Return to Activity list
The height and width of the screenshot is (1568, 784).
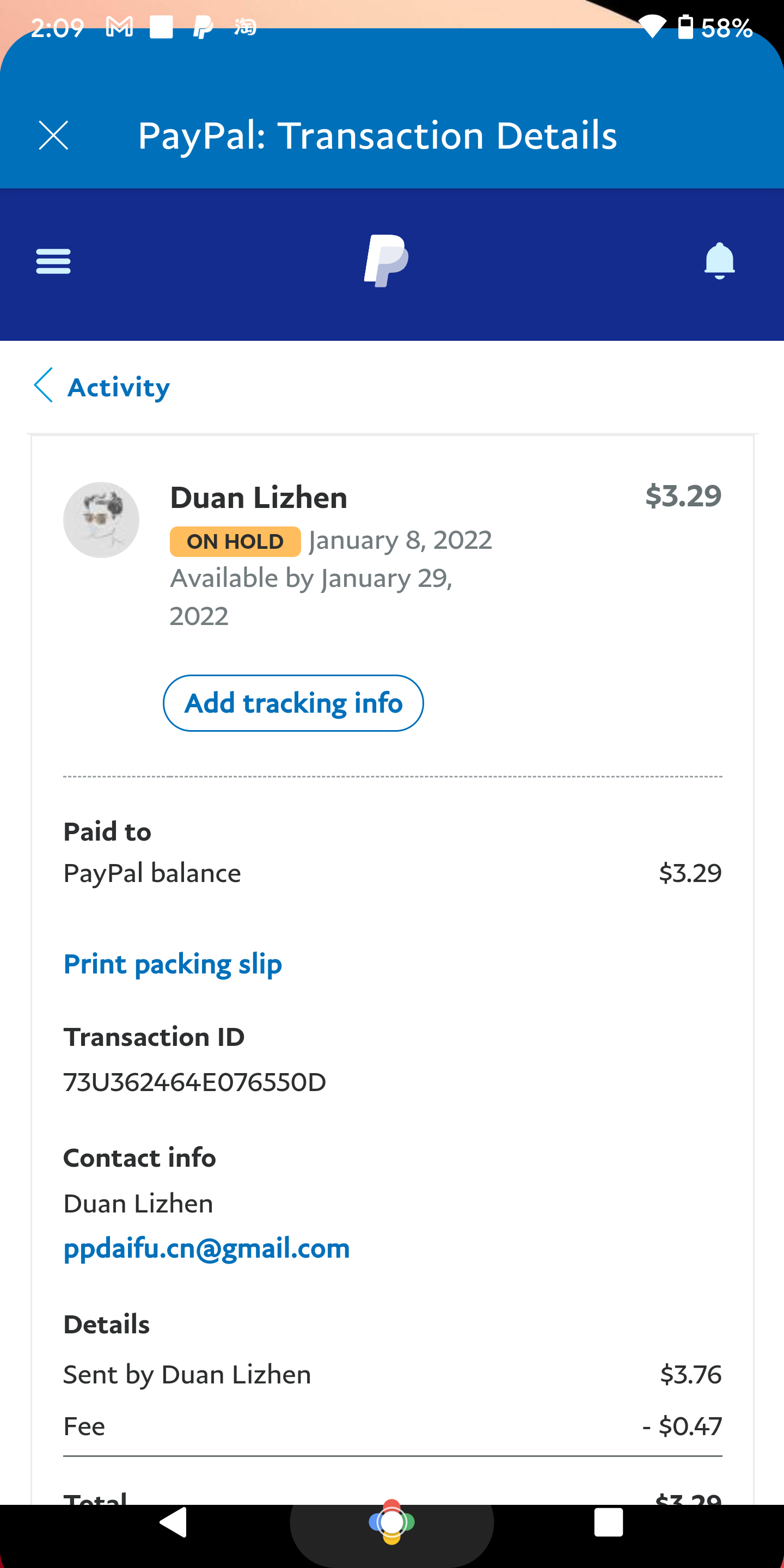pyautogui.click(x=119, y=387)
